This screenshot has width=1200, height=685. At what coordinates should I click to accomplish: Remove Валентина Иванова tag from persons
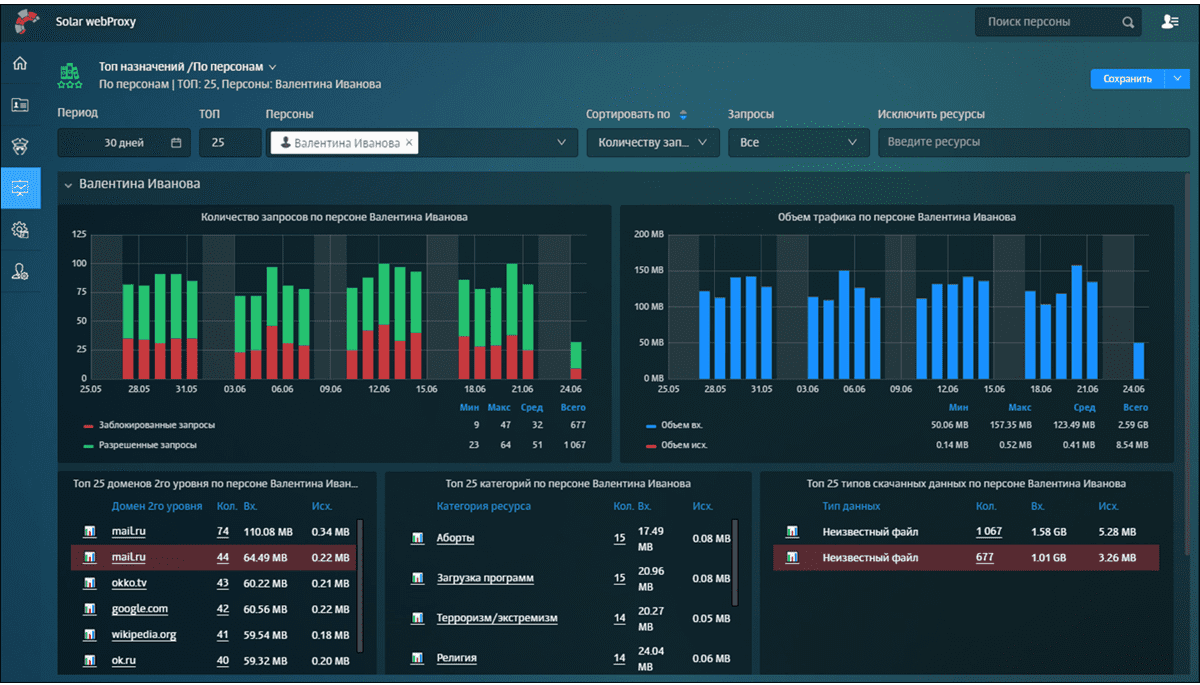408,143
